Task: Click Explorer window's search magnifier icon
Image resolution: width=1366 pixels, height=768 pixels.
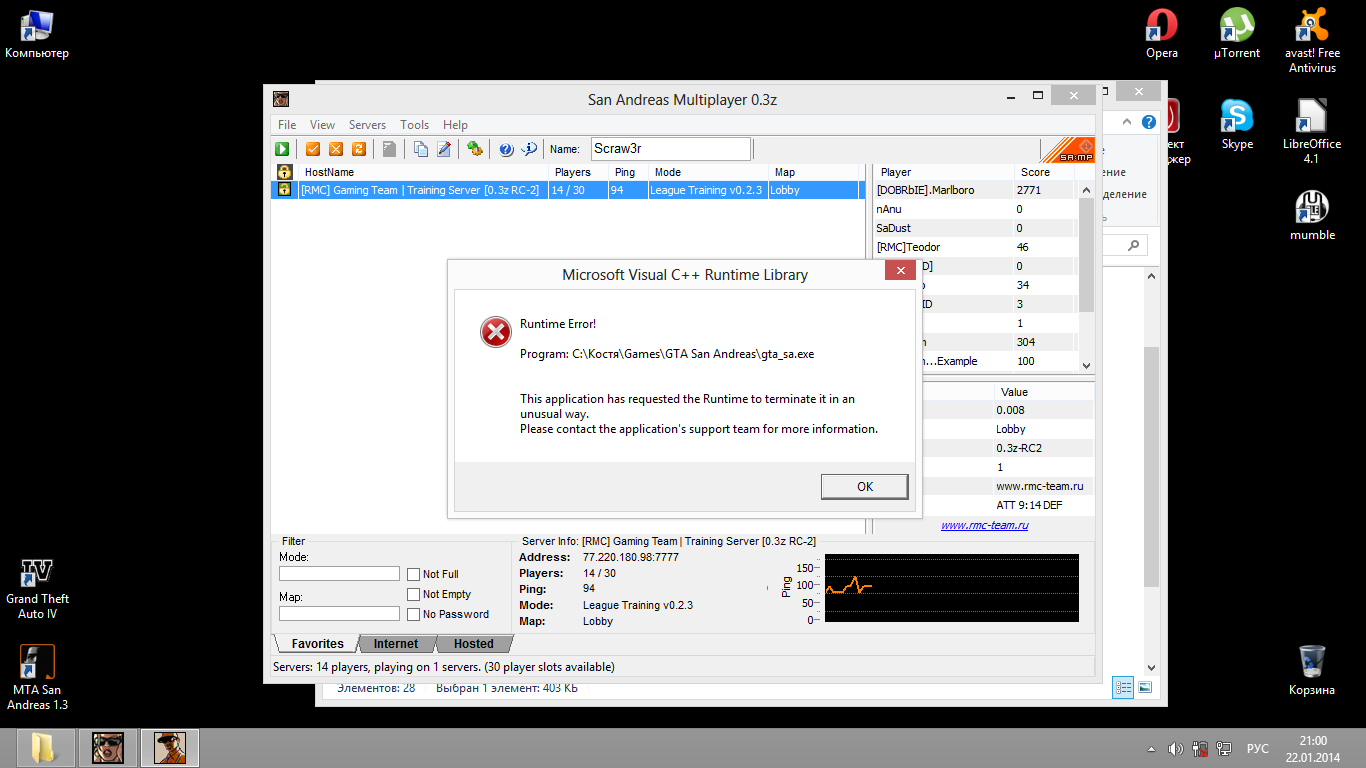Action: 1133,245
